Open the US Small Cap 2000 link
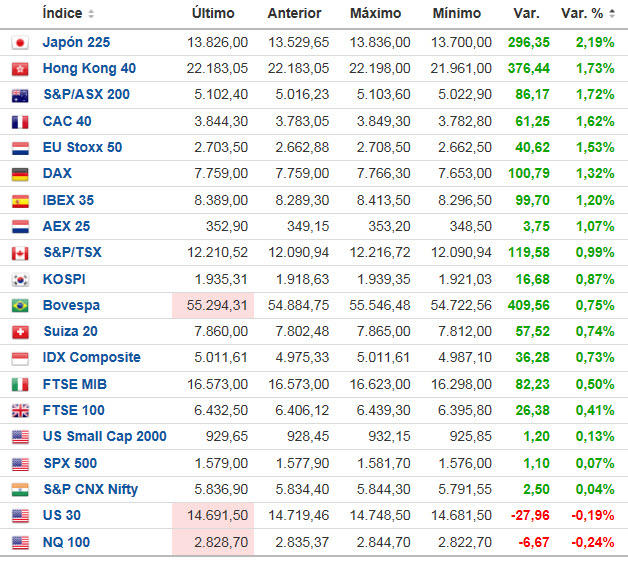The height and width of the screenshot is (561, 628). tap(104, 437)
